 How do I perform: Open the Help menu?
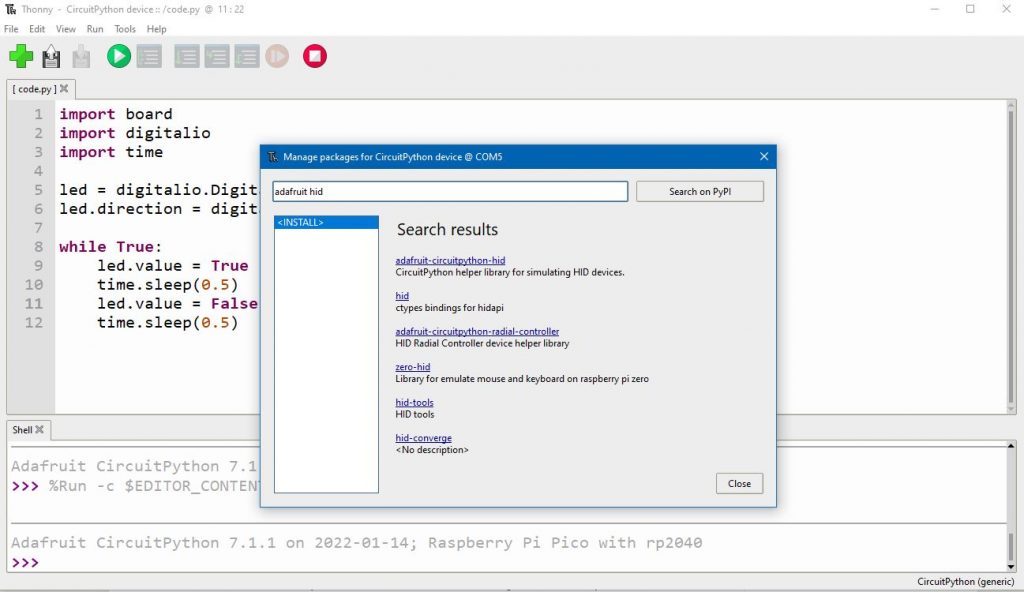point(157,29)
